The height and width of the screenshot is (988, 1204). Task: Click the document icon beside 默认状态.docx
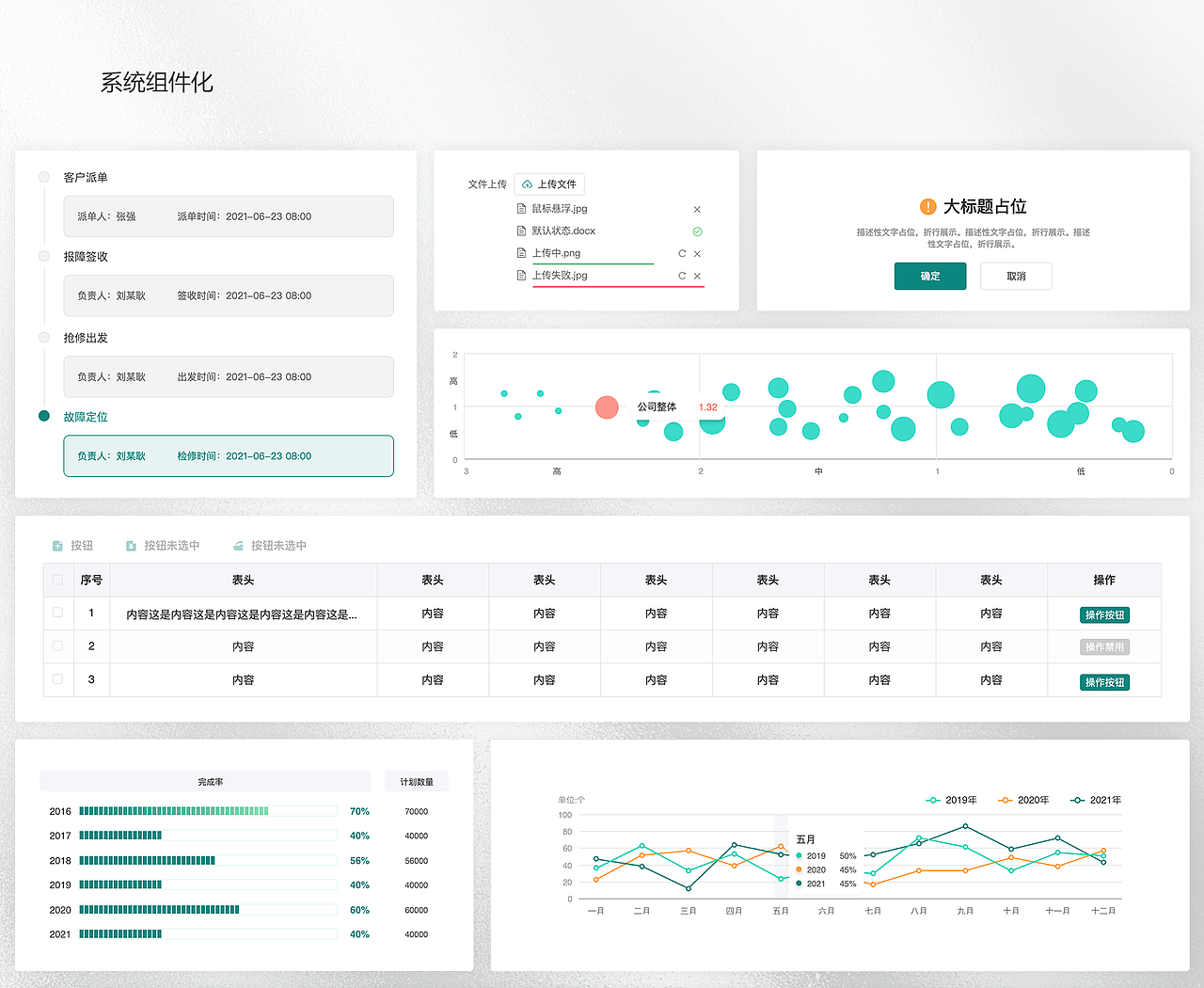[x=522, y=231]
